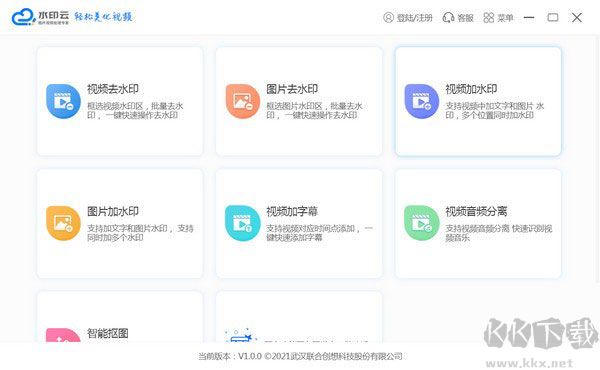Open the 智能抠图 title
The image size is (600, 370).
[x=108, y=333]
